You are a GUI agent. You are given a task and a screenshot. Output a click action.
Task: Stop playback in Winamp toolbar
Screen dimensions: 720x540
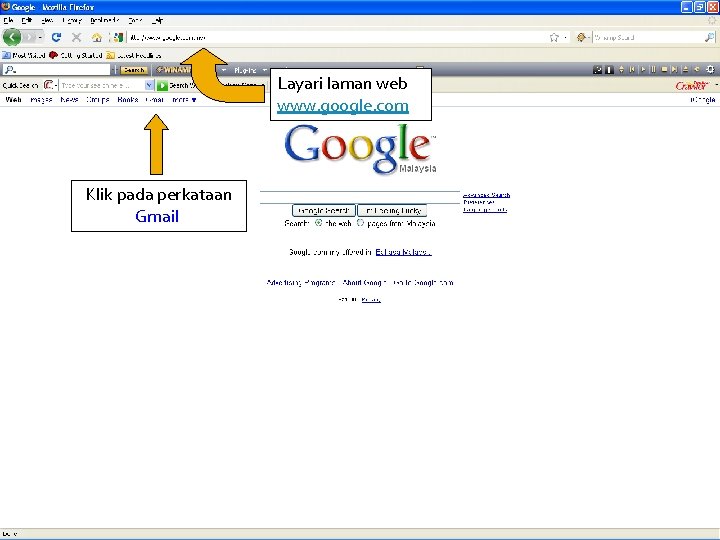pos(664,69)
